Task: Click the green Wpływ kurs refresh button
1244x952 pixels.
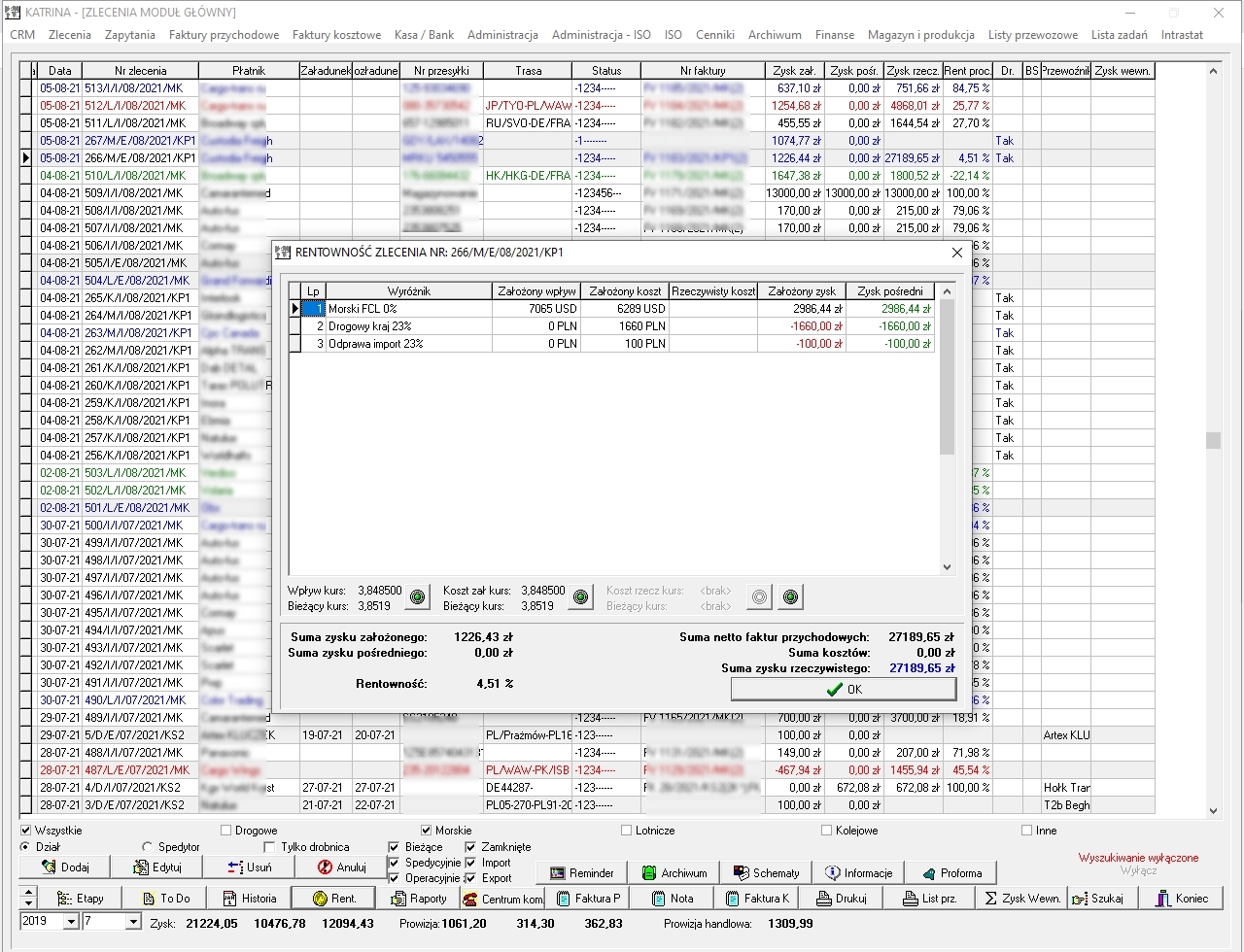Action: pos(418,597)
